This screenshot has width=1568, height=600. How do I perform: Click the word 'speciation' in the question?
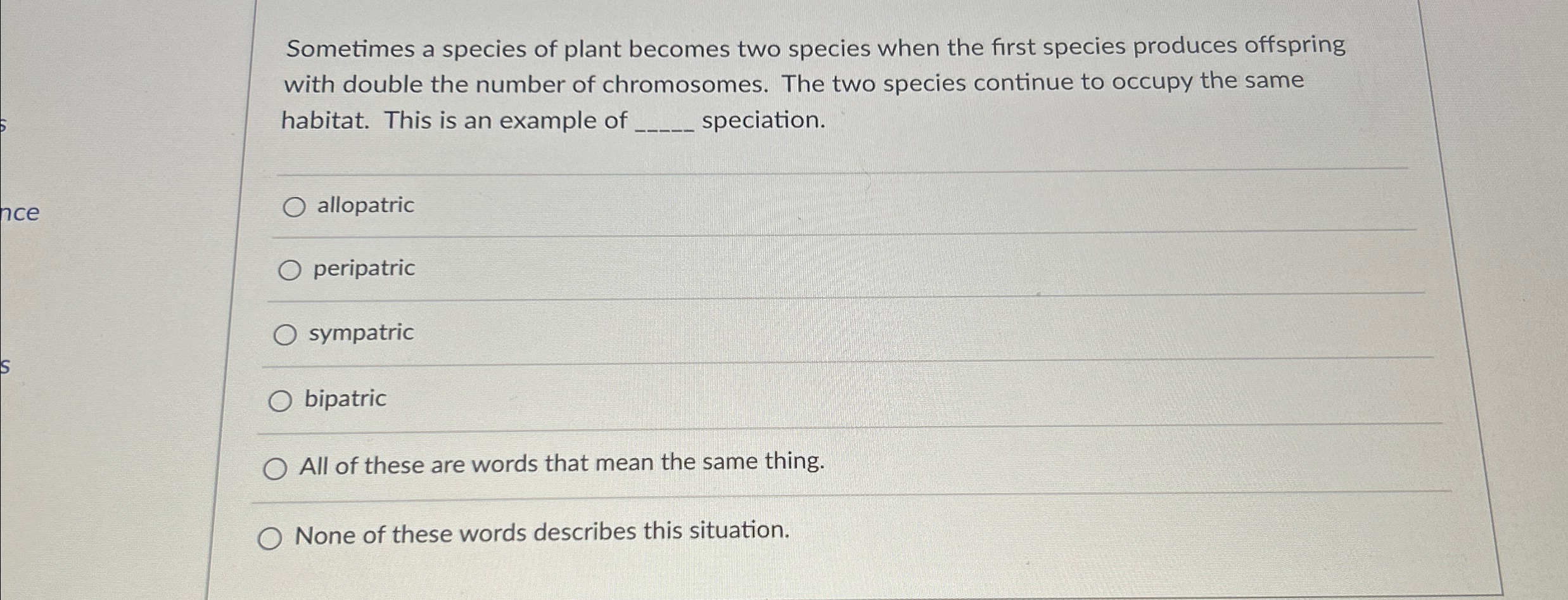click(x=764, y=120)
